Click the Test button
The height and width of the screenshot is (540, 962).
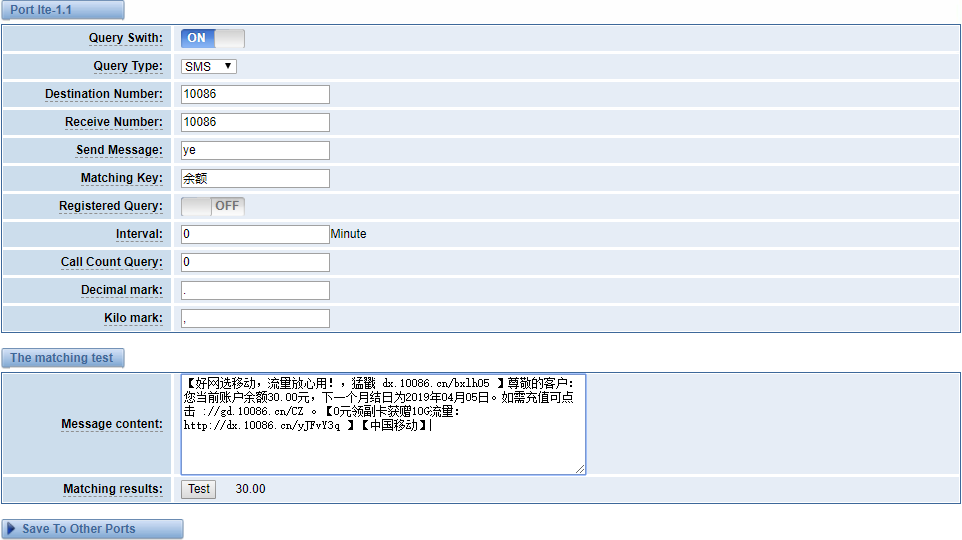pyautogui.click(x=198, y=489)
